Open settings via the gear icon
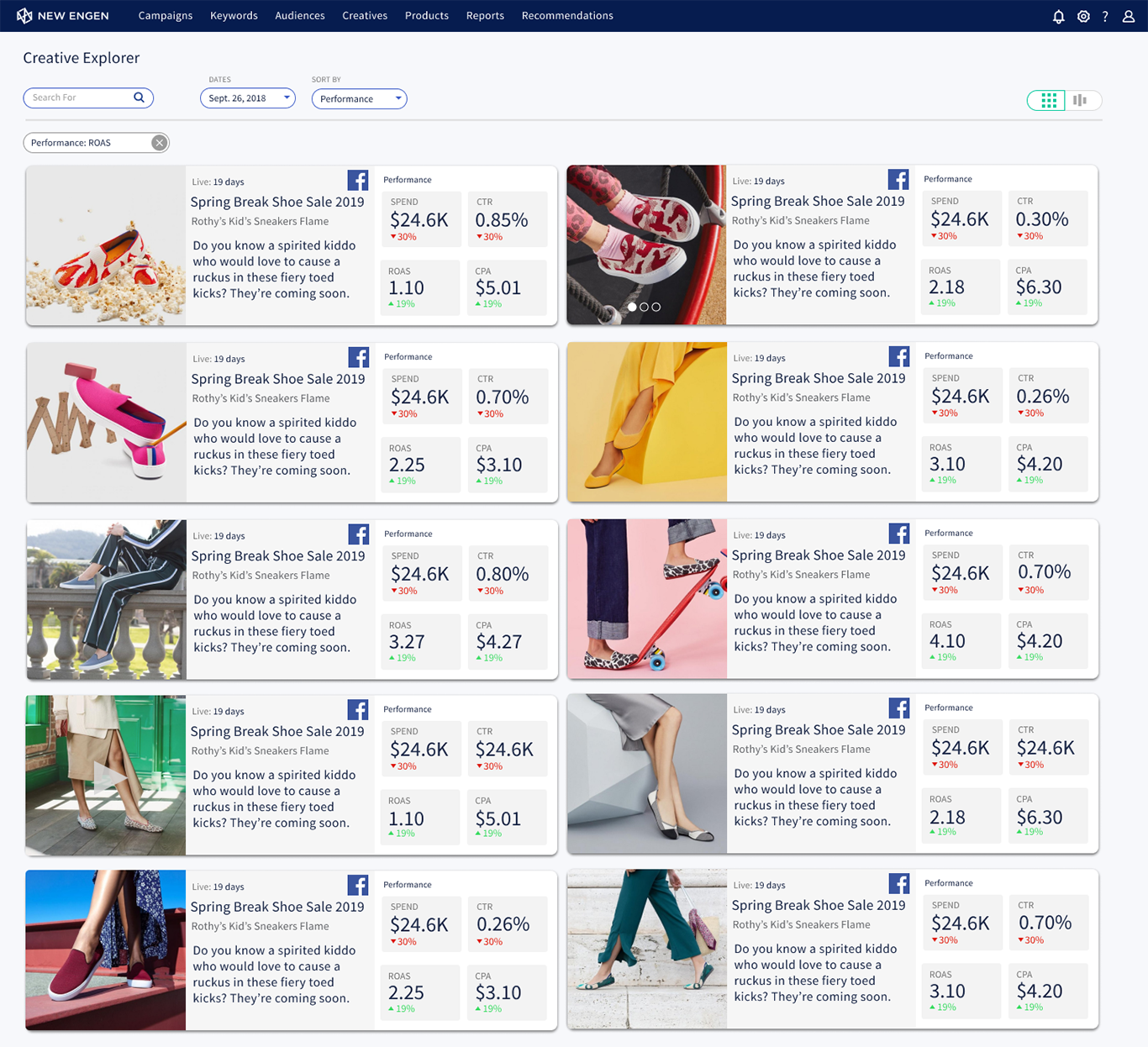This screenshot has height=1047, width=1148. point(1083,16)
